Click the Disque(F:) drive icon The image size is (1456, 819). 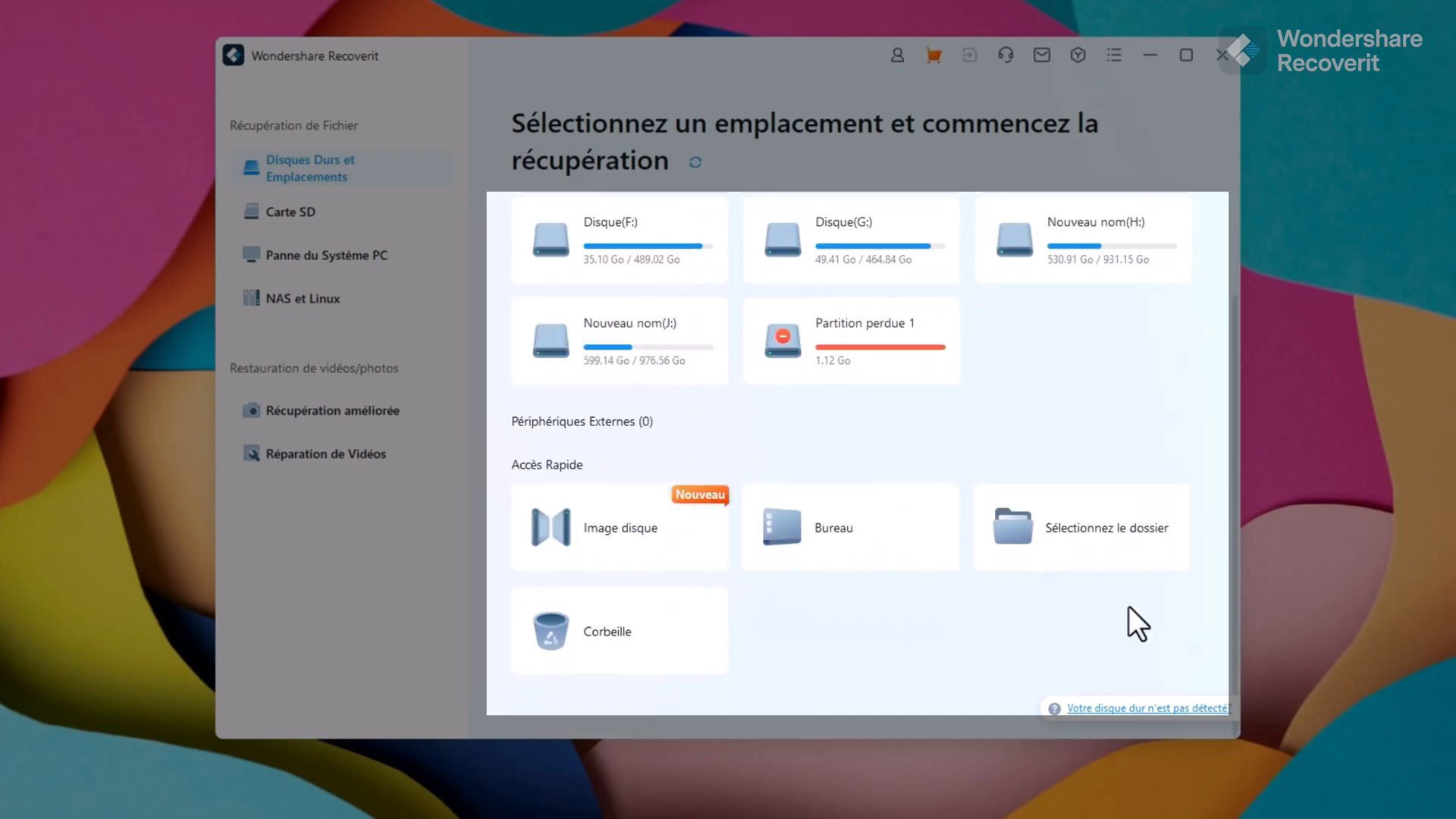pos(551,240)
